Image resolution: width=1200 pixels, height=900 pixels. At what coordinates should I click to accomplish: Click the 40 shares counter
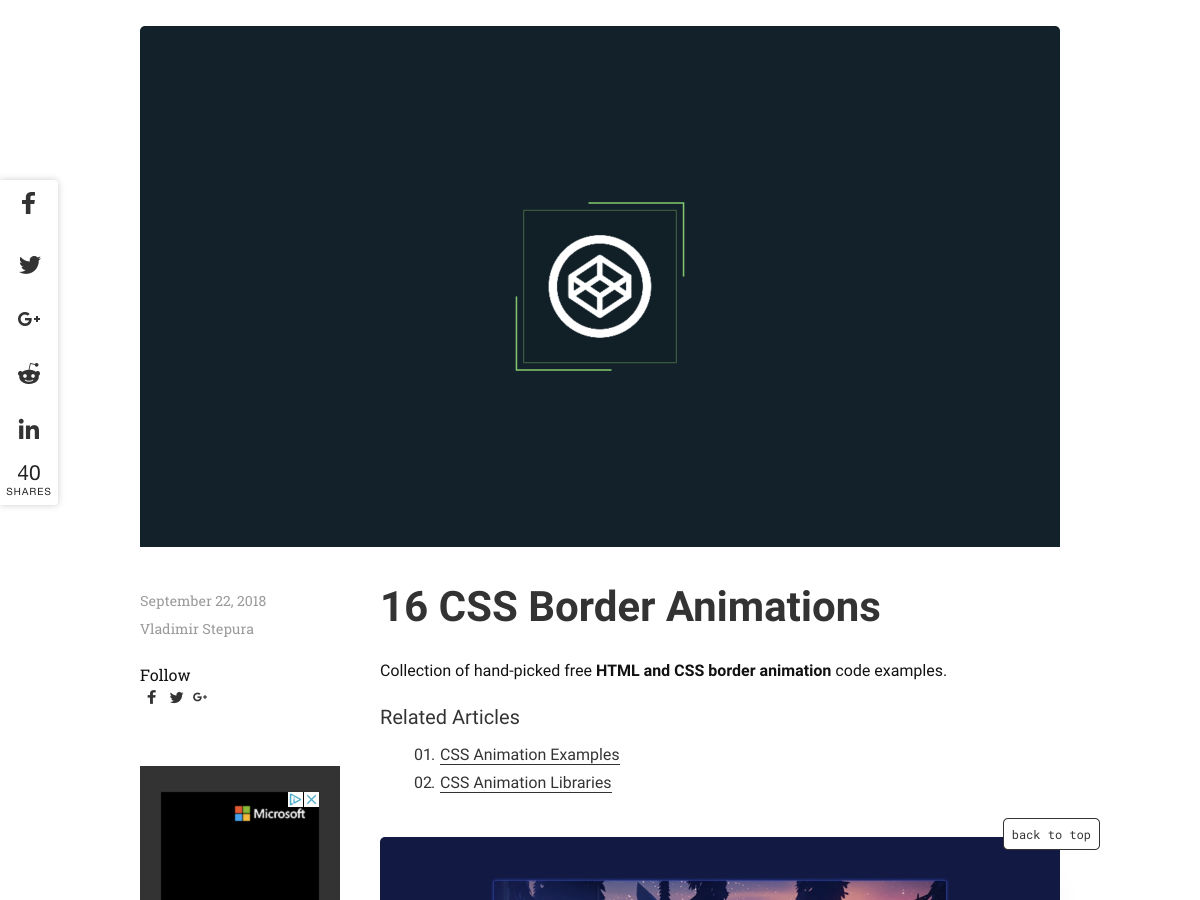point(29,479)
